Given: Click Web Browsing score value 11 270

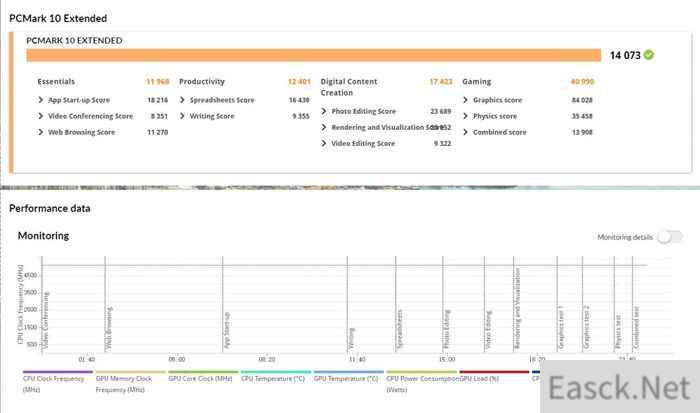Looking at the screenshot, I should click(x=158, y=132).
